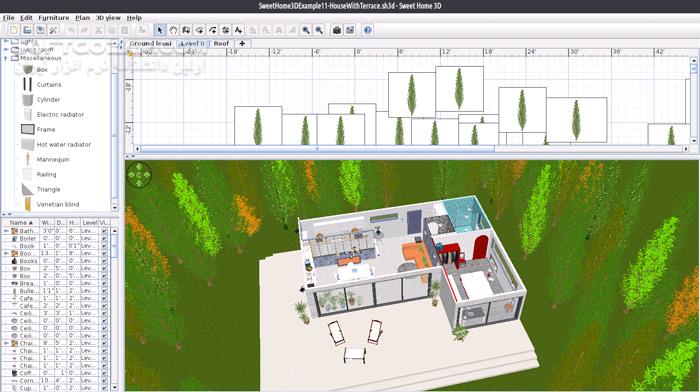The width and height of the screenshot is (700, 392).
Task: Click plan horizontal scrollbar right arrow
Action: pos(686,149)
